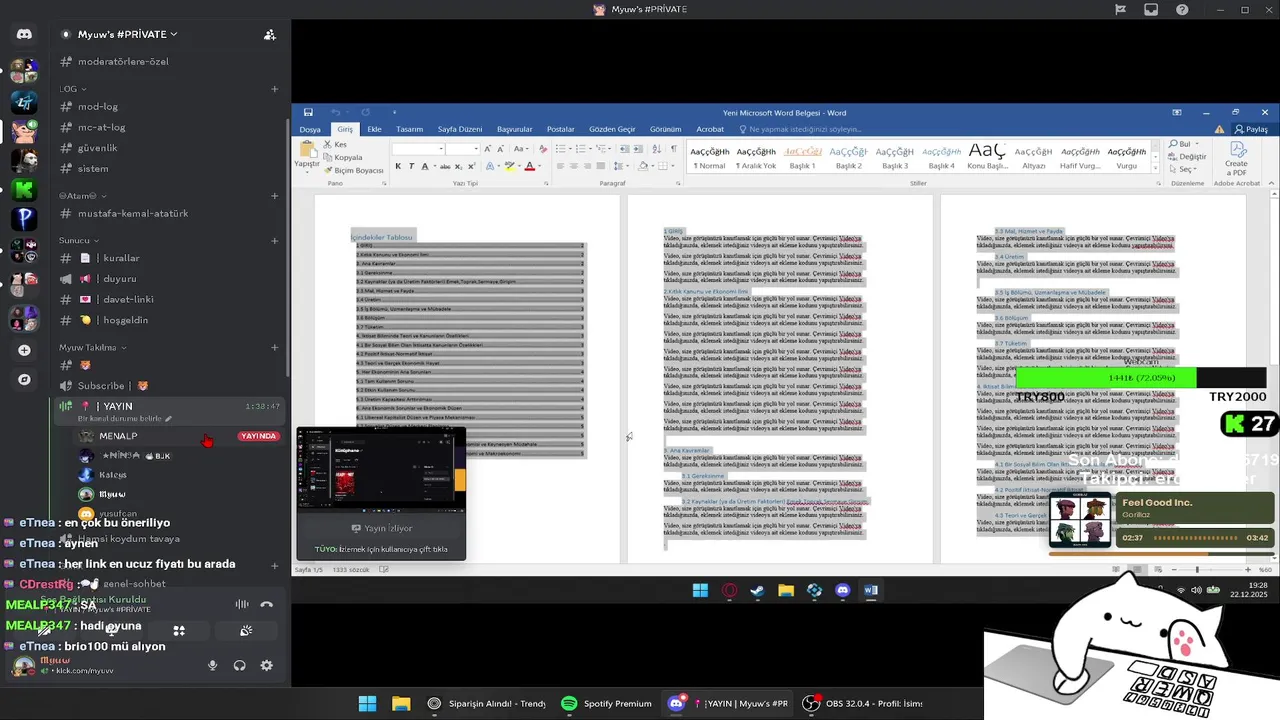
Task: Toggle italic T formatting
Action: coord(411,166)
